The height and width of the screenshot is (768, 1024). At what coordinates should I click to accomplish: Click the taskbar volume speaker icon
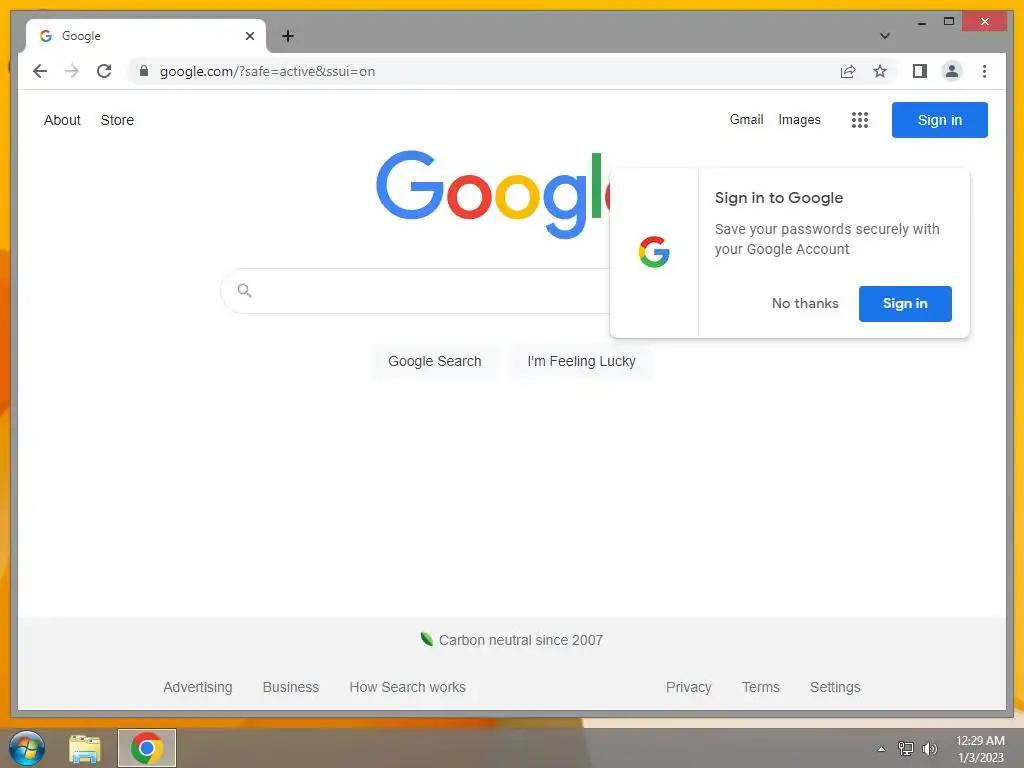click(x=929, y=748)
